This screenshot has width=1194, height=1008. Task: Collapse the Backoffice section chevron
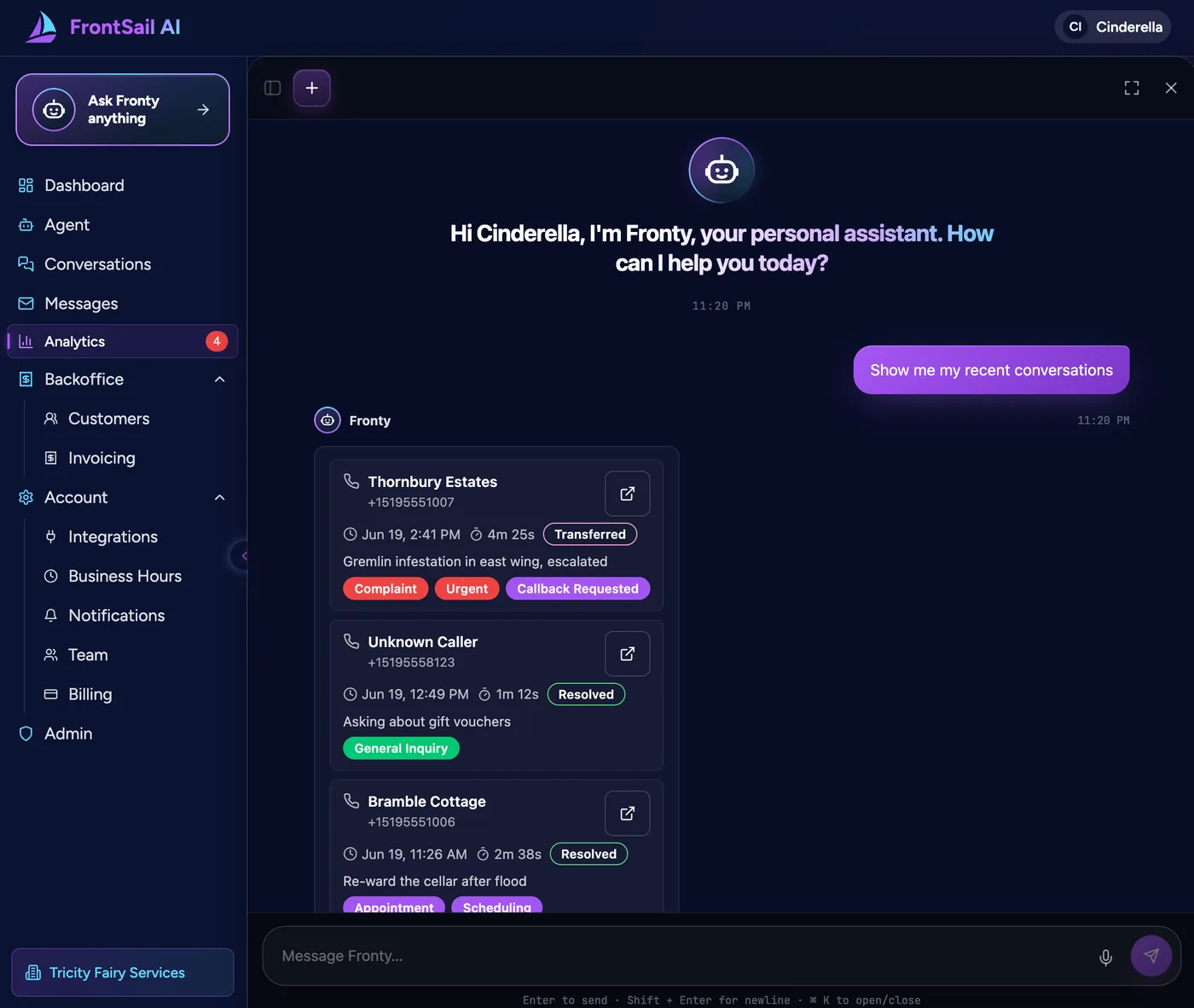pyautogui.click(x=219, y=379)
